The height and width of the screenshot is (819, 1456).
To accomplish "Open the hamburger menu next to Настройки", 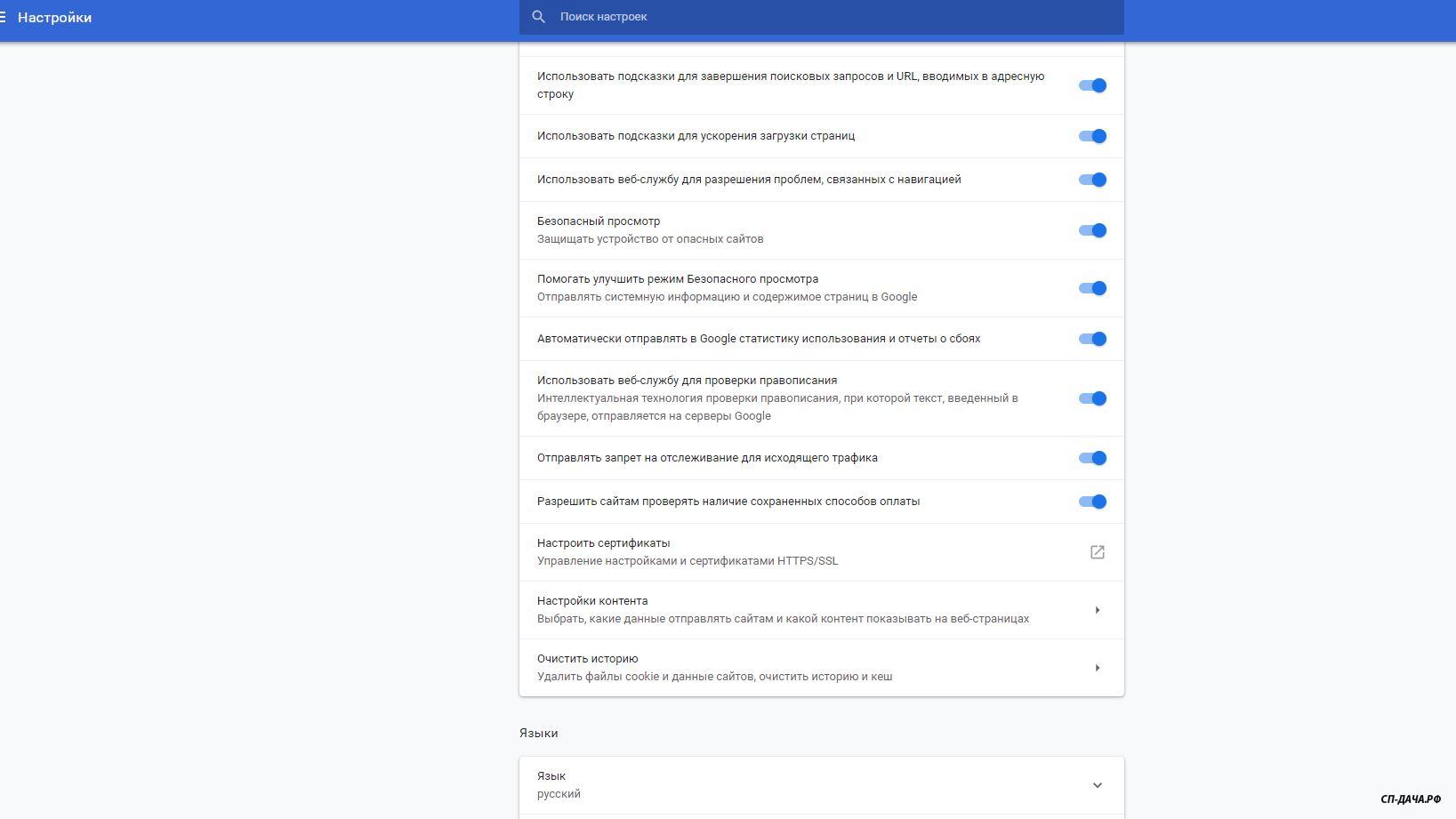I will click(4, 17).
